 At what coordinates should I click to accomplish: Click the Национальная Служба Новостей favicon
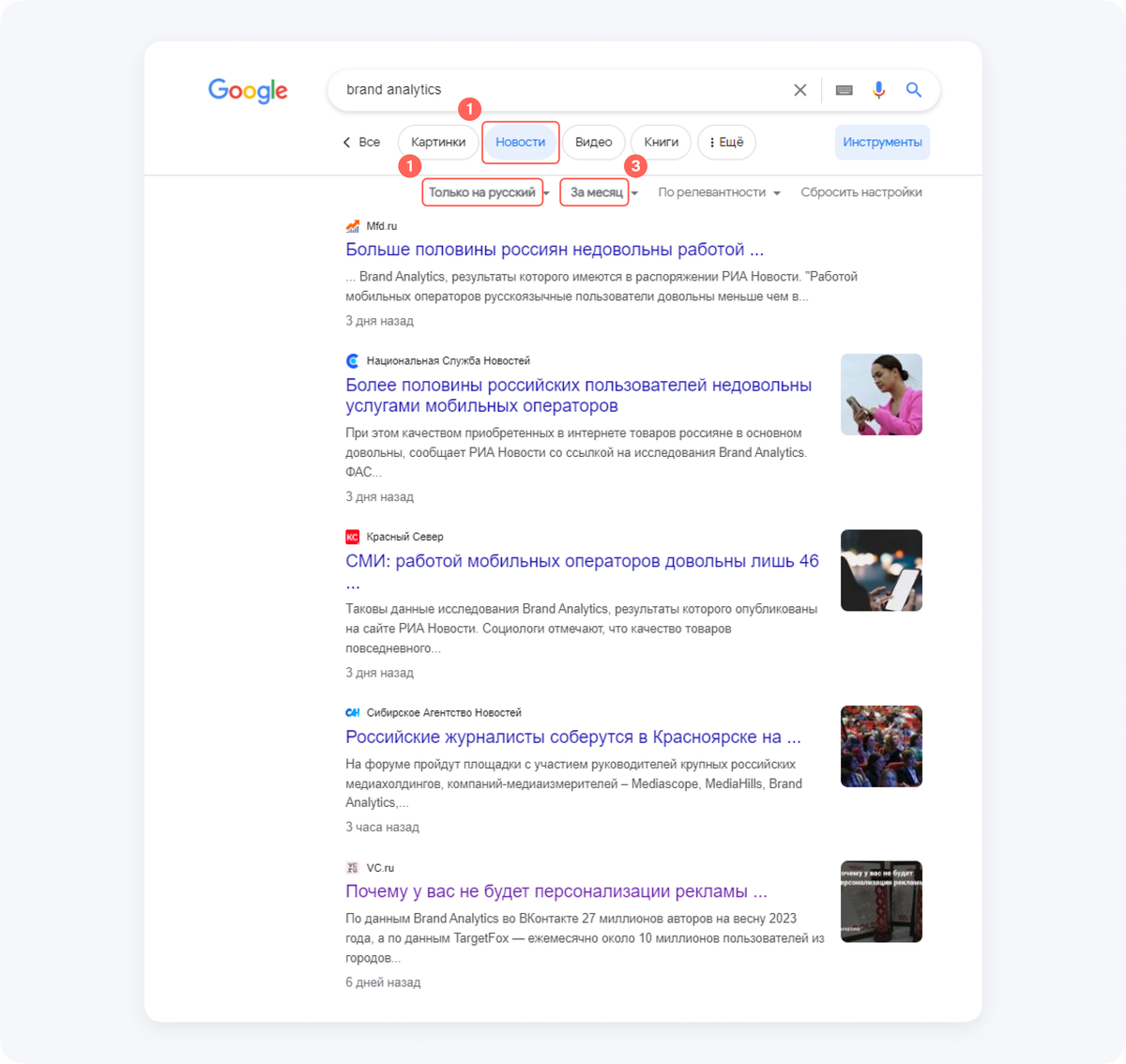pyautogui.click(x=353, y=360)
